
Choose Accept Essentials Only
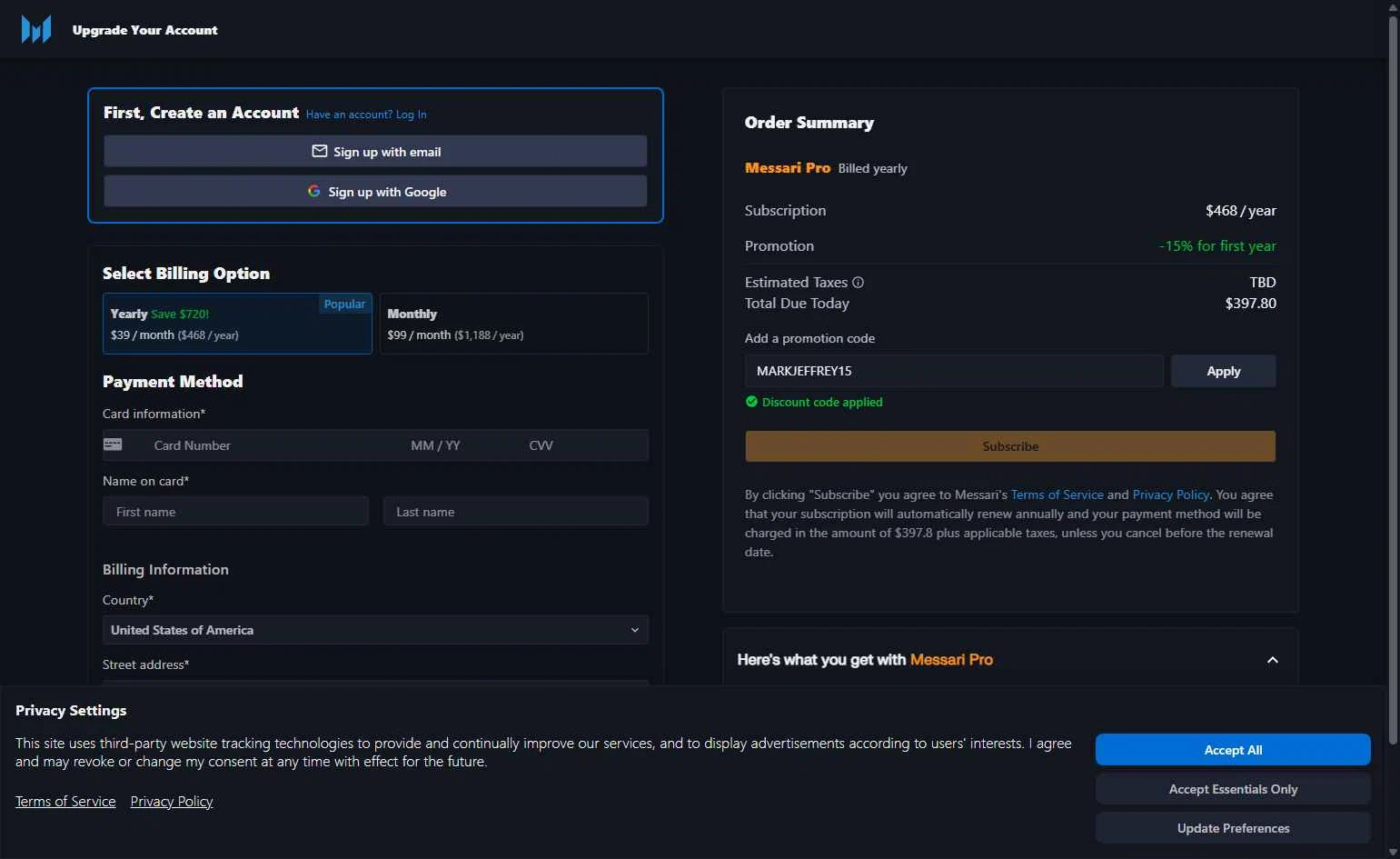click(1233, 789)
